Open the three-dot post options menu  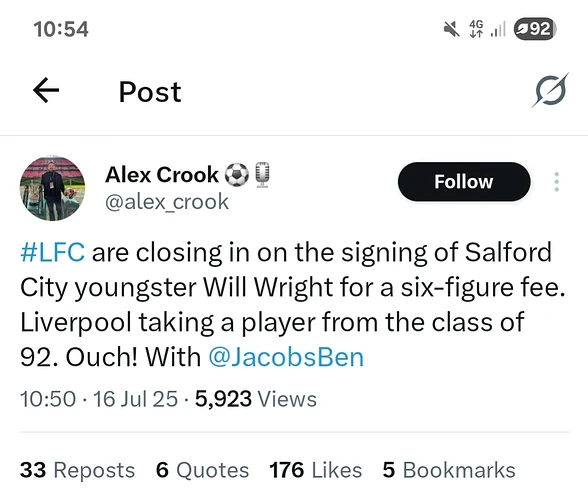click(557, 182)
